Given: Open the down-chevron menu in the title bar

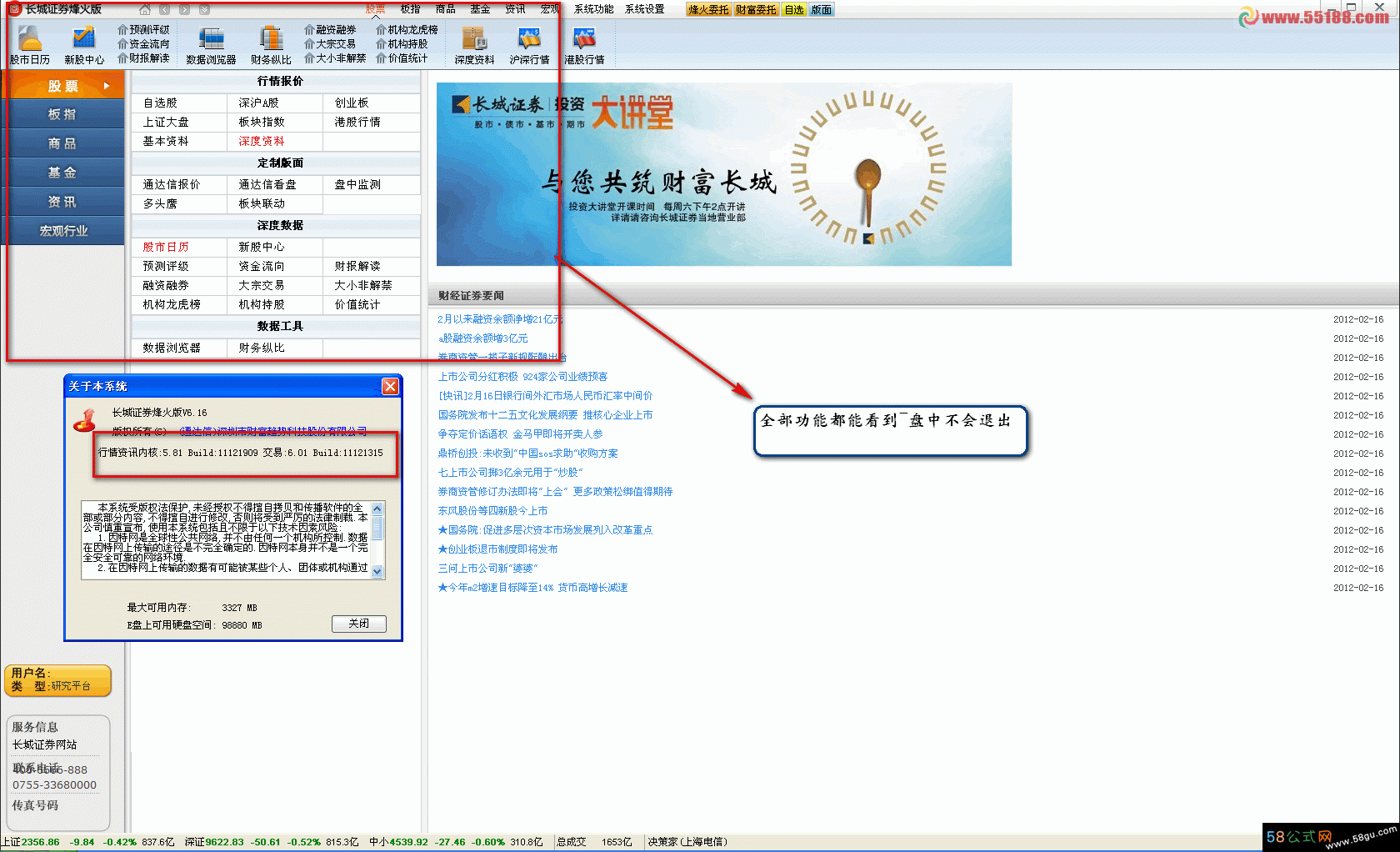Looking at the screenshot, I should tap(204, 9).
